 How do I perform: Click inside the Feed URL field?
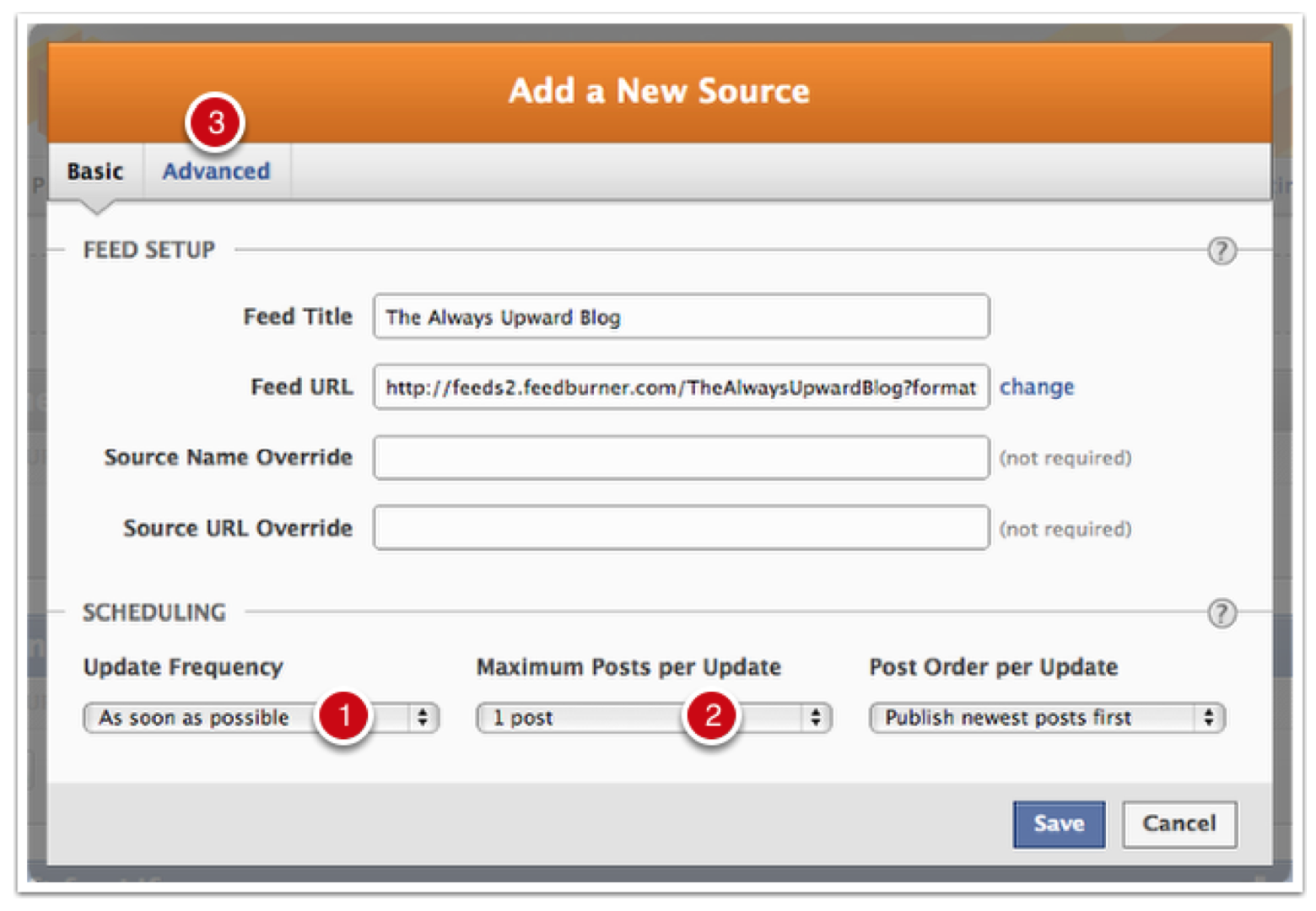[681, 387]
